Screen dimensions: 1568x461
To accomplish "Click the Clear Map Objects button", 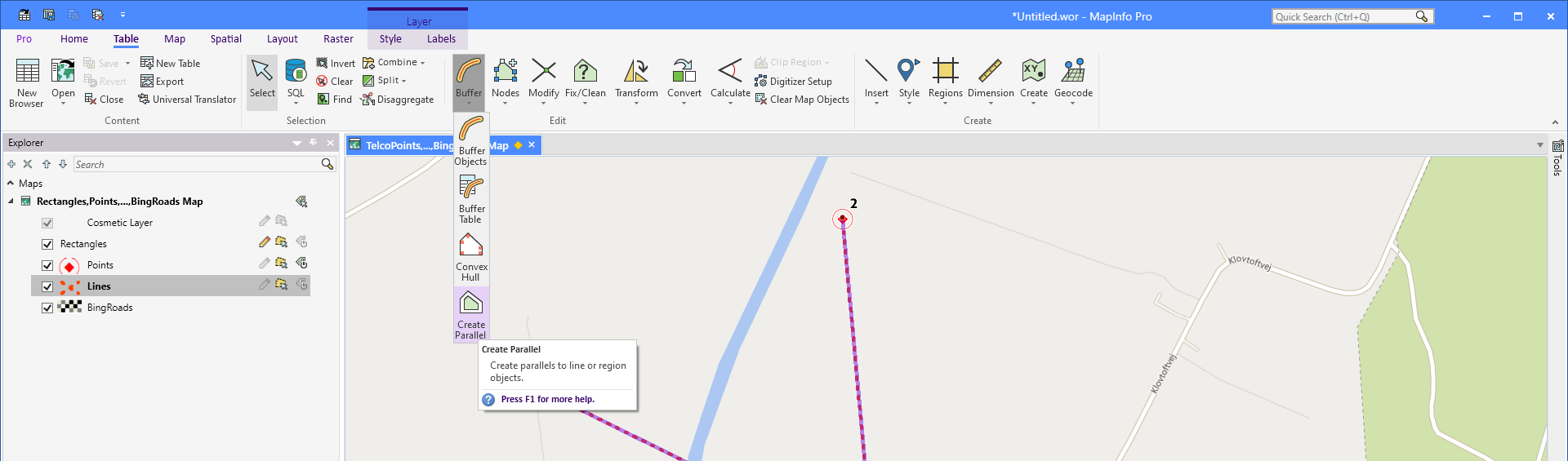I will [x=802, y=99].
